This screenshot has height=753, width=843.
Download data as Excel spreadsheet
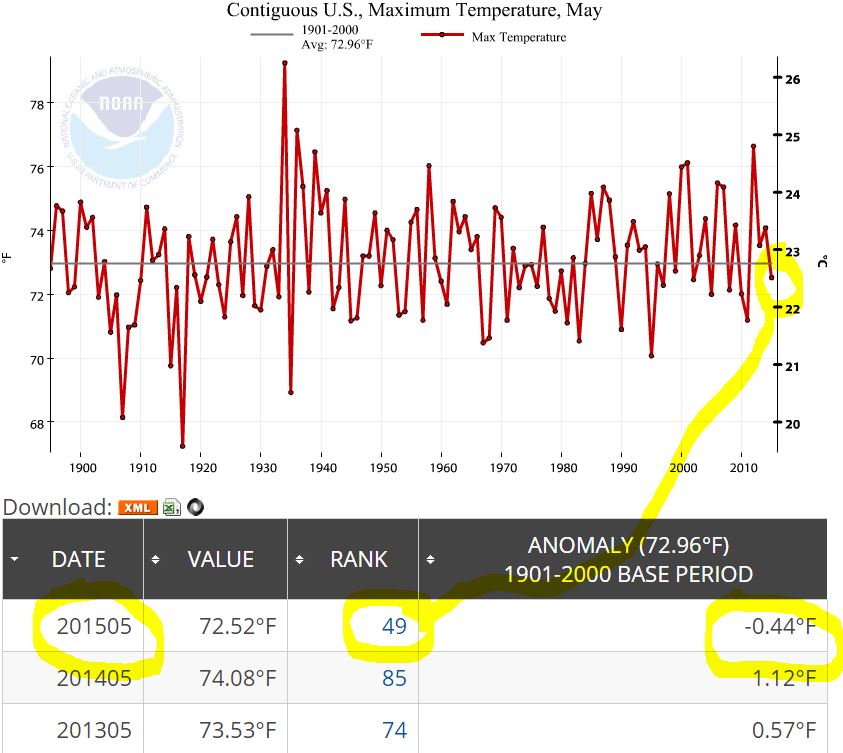(x=172, y=507)
